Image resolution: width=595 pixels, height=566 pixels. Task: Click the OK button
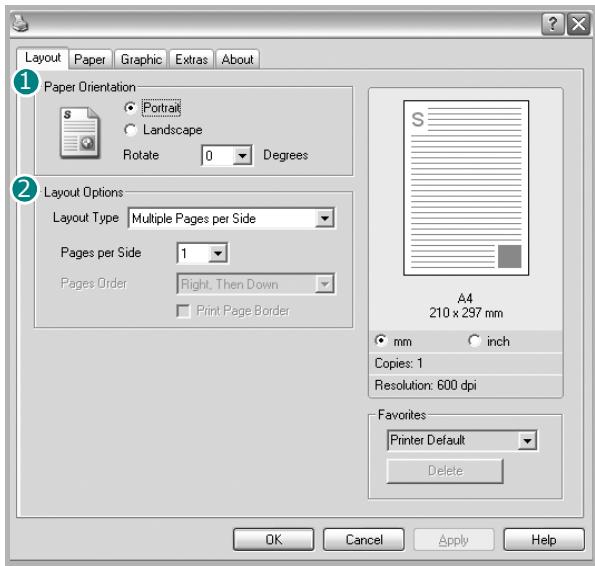tap(274, 539)
